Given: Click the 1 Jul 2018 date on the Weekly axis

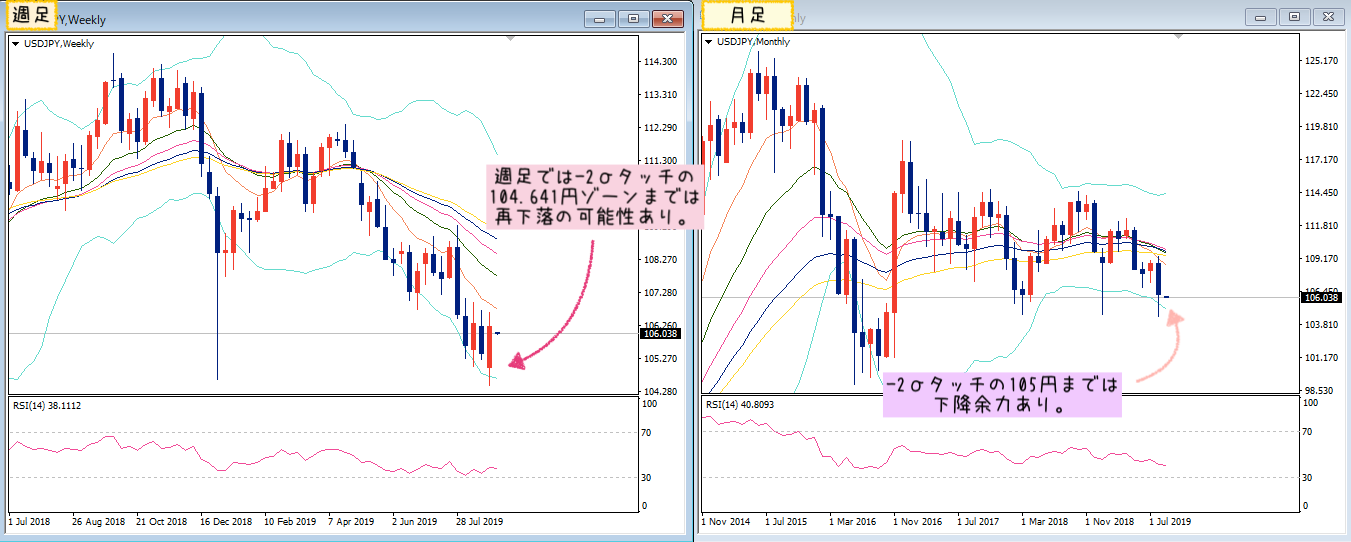Looking at the screenshot, I should 28,522.
